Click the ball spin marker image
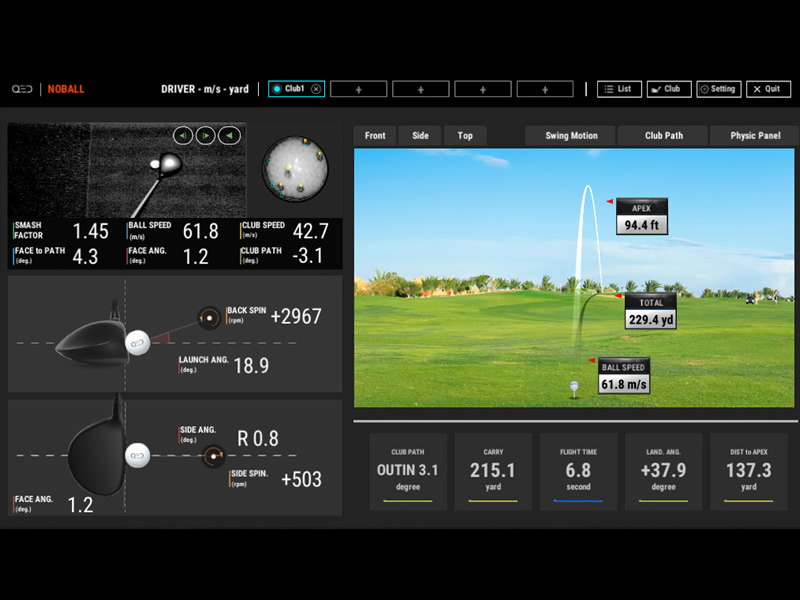This screenshot has width=800, height=600. (x=295, y=168)
